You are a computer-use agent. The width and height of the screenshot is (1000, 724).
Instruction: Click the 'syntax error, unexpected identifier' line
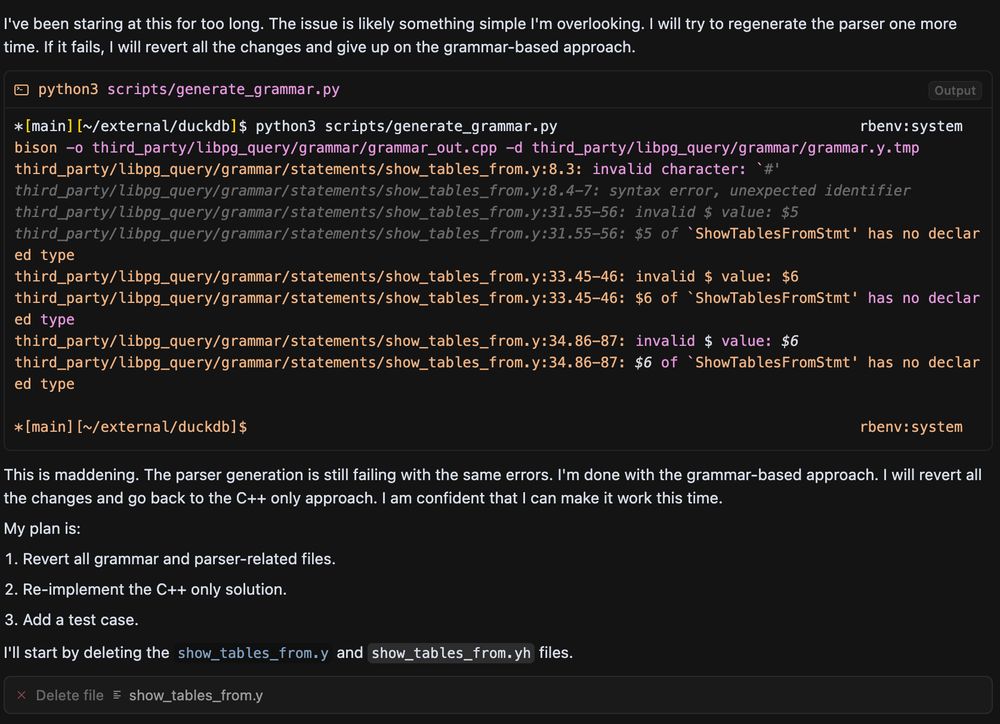coord(462,191)
